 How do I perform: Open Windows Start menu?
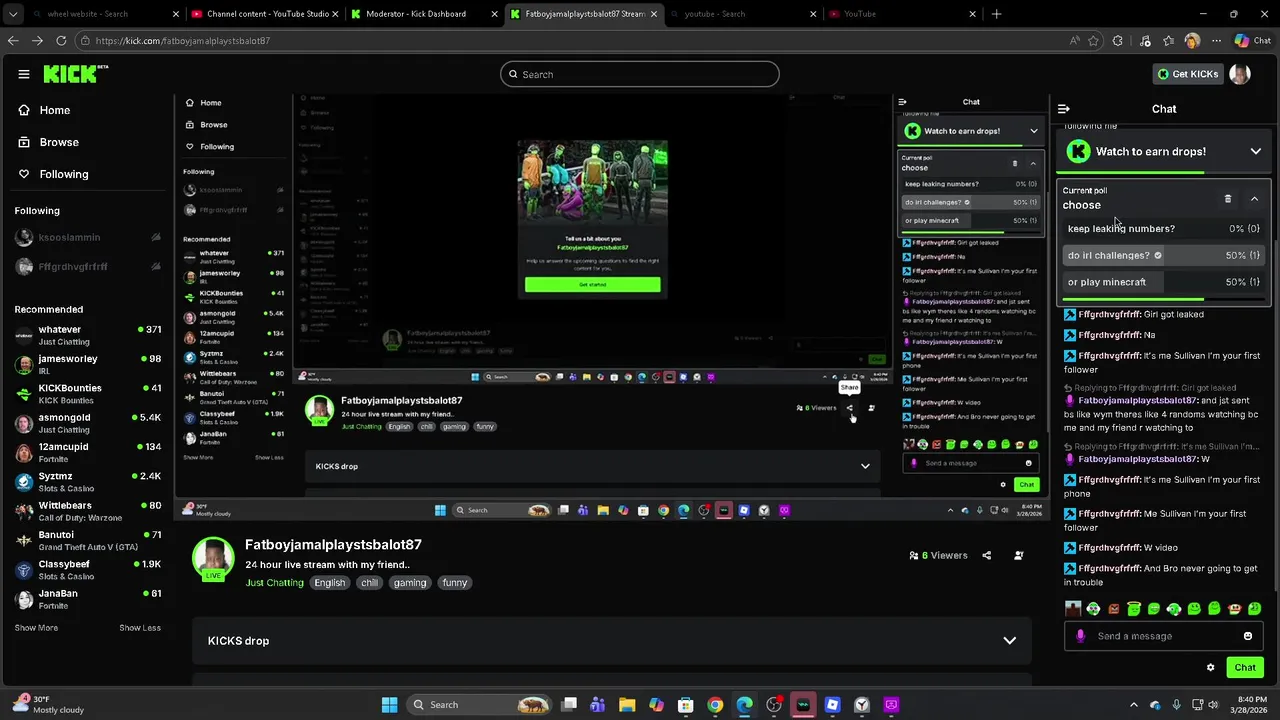tap(389, 705)
